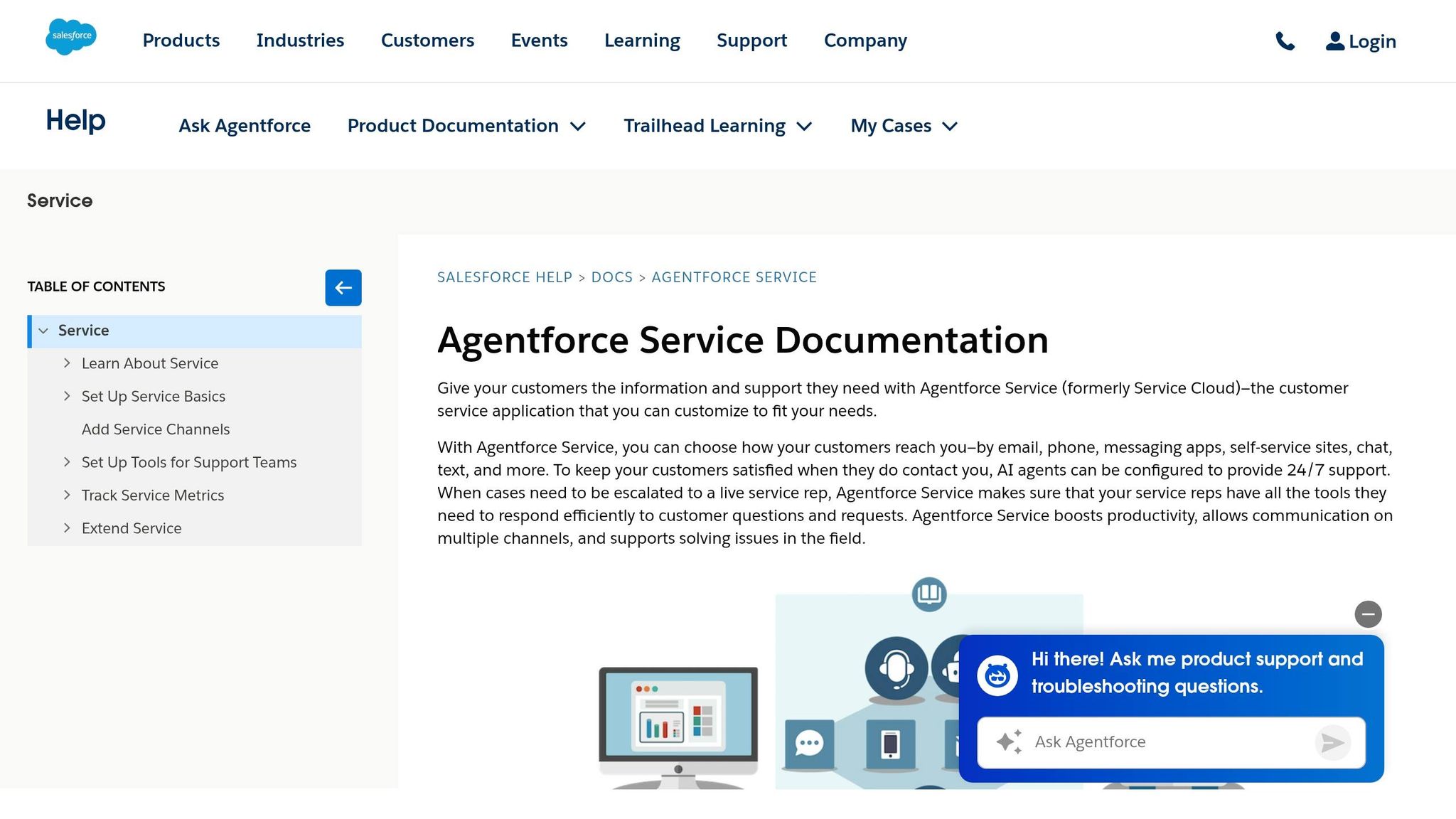Open the Events menu
The image size is (1456, 819).
[539, 41]
